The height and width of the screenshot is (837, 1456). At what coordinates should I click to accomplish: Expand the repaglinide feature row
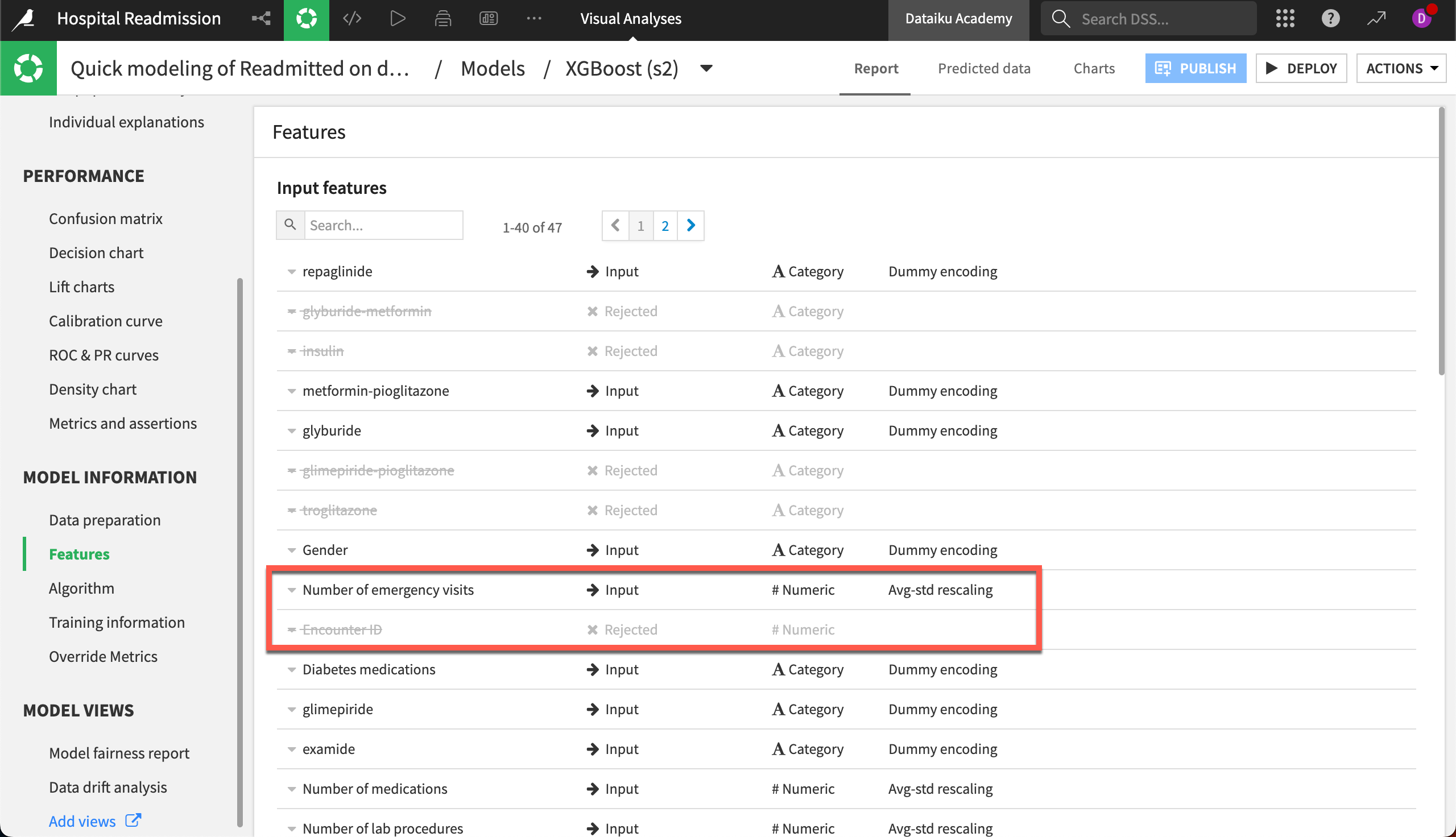click(x=292, y=271)
